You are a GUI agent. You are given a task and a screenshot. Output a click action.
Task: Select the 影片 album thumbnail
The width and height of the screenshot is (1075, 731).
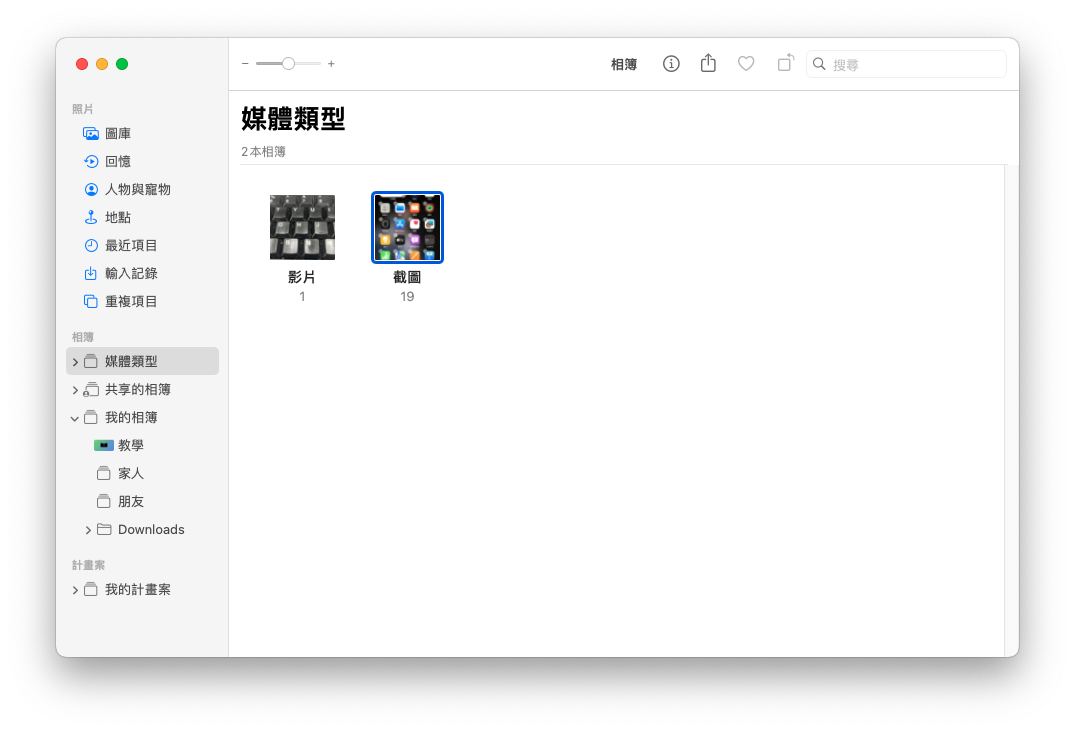point(302,228)
